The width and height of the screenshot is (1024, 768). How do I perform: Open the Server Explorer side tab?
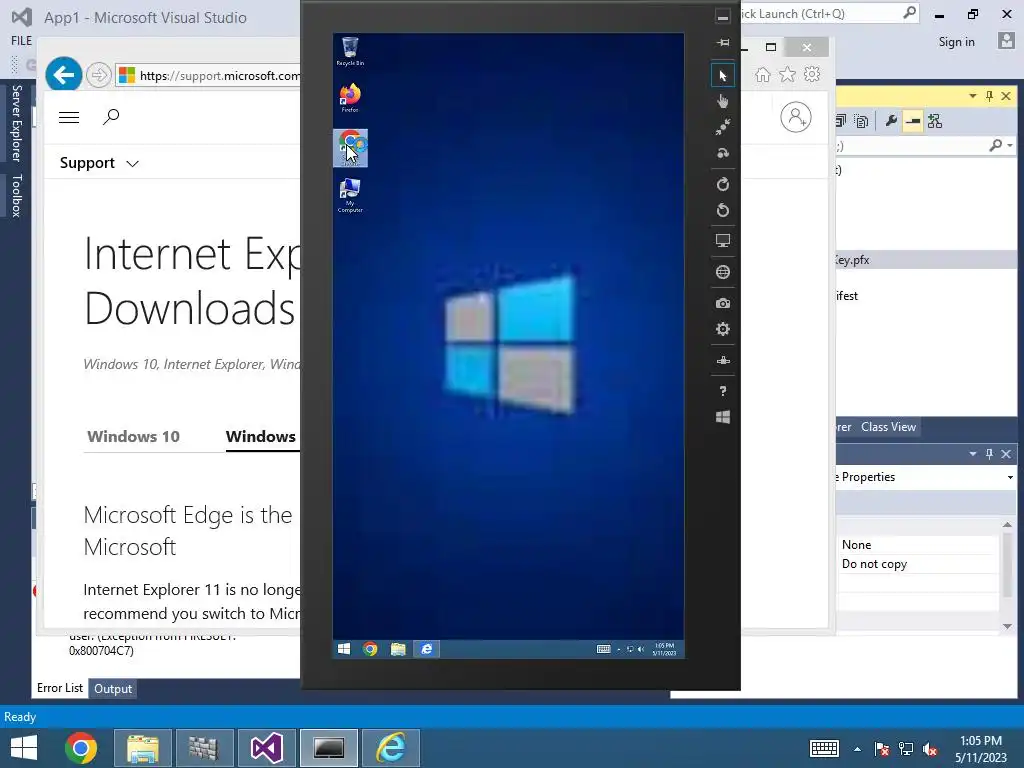pyautogui.click(x=17, y=123)
